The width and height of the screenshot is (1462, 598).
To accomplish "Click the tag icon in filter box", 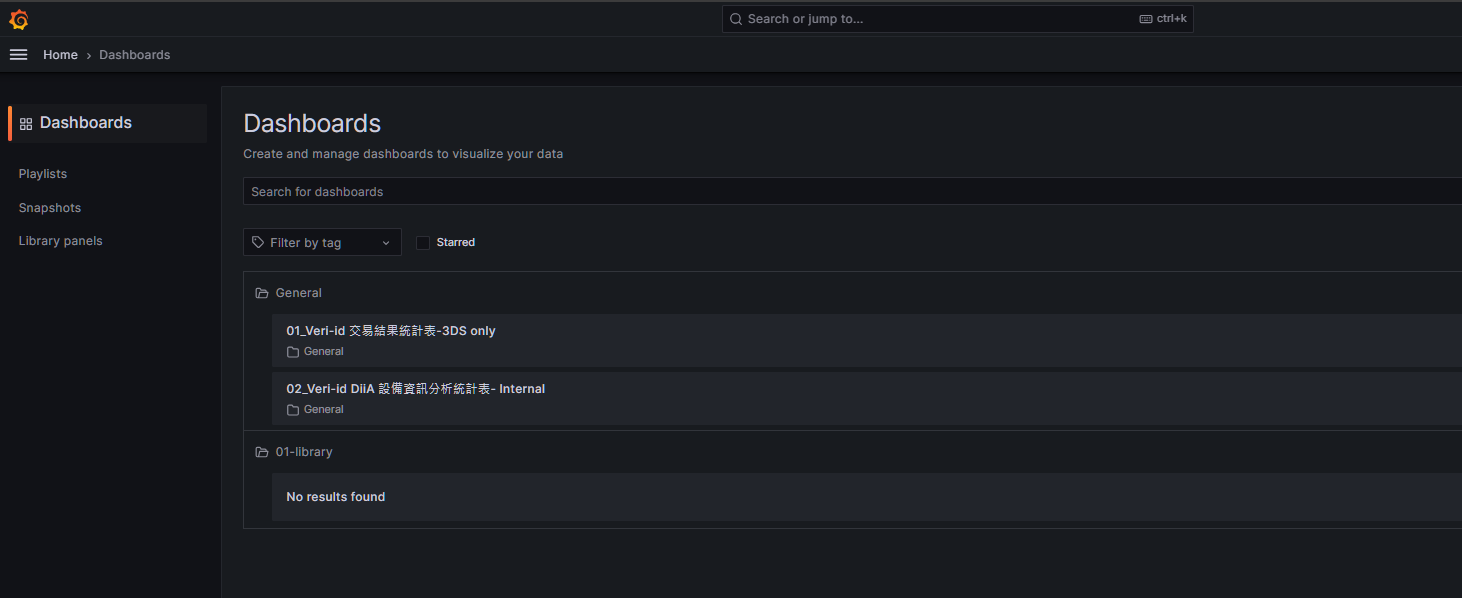I will click(x=258, y=243).
